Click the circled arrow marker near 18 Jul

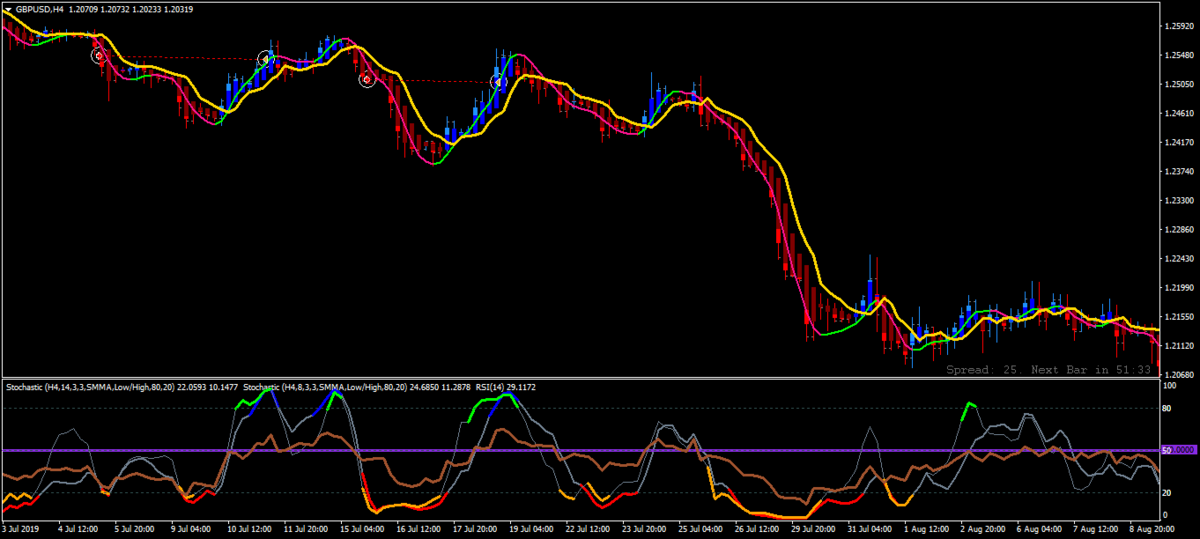[499, 82]
